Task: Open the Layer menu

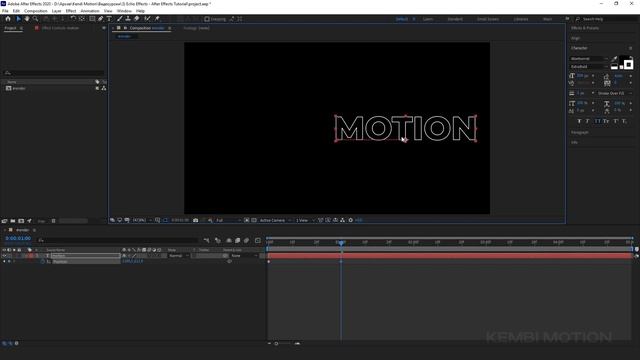Action: pyautogui.click(x=57, y=11)
